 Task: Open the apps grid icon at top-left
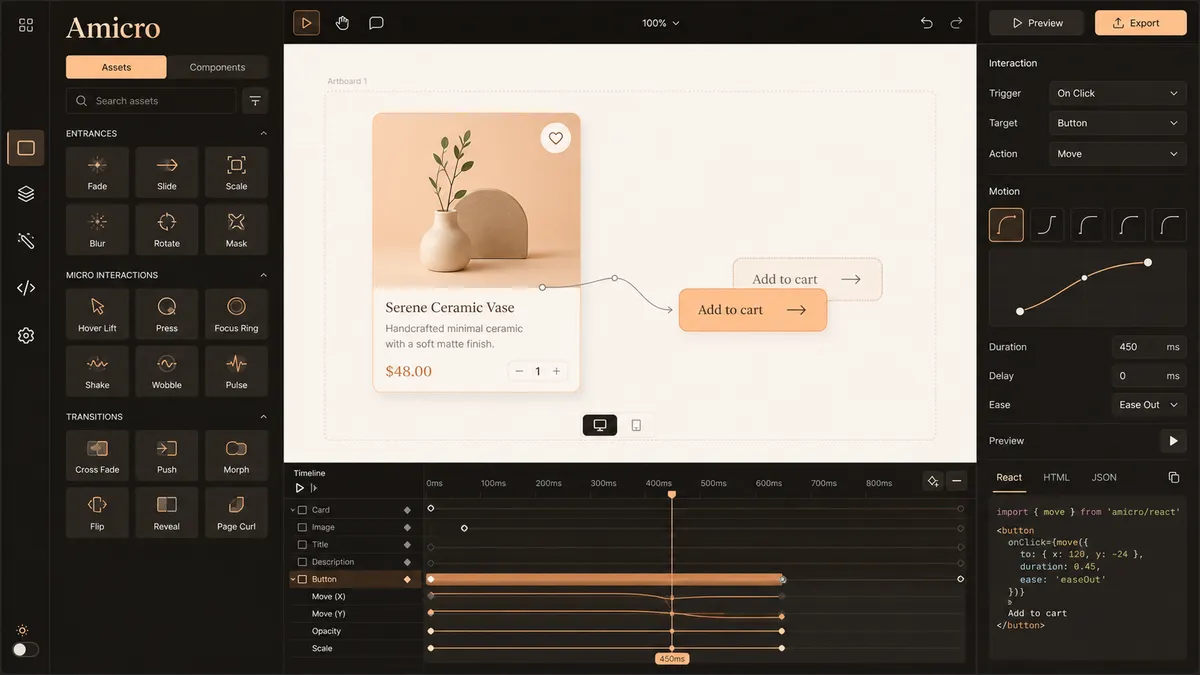[26, 25]
